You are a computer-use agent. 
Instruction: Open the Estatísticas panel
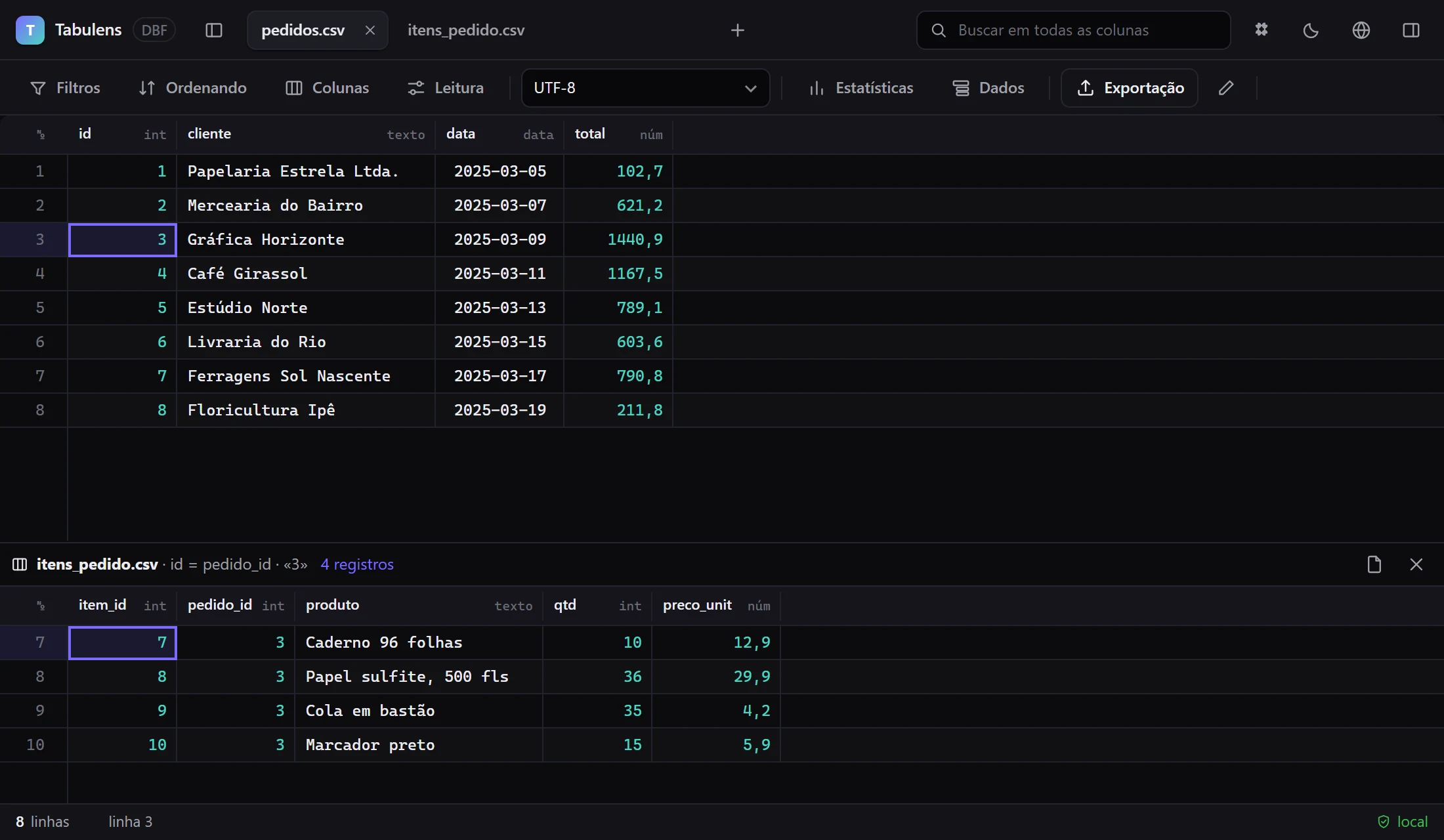point(861,88)
